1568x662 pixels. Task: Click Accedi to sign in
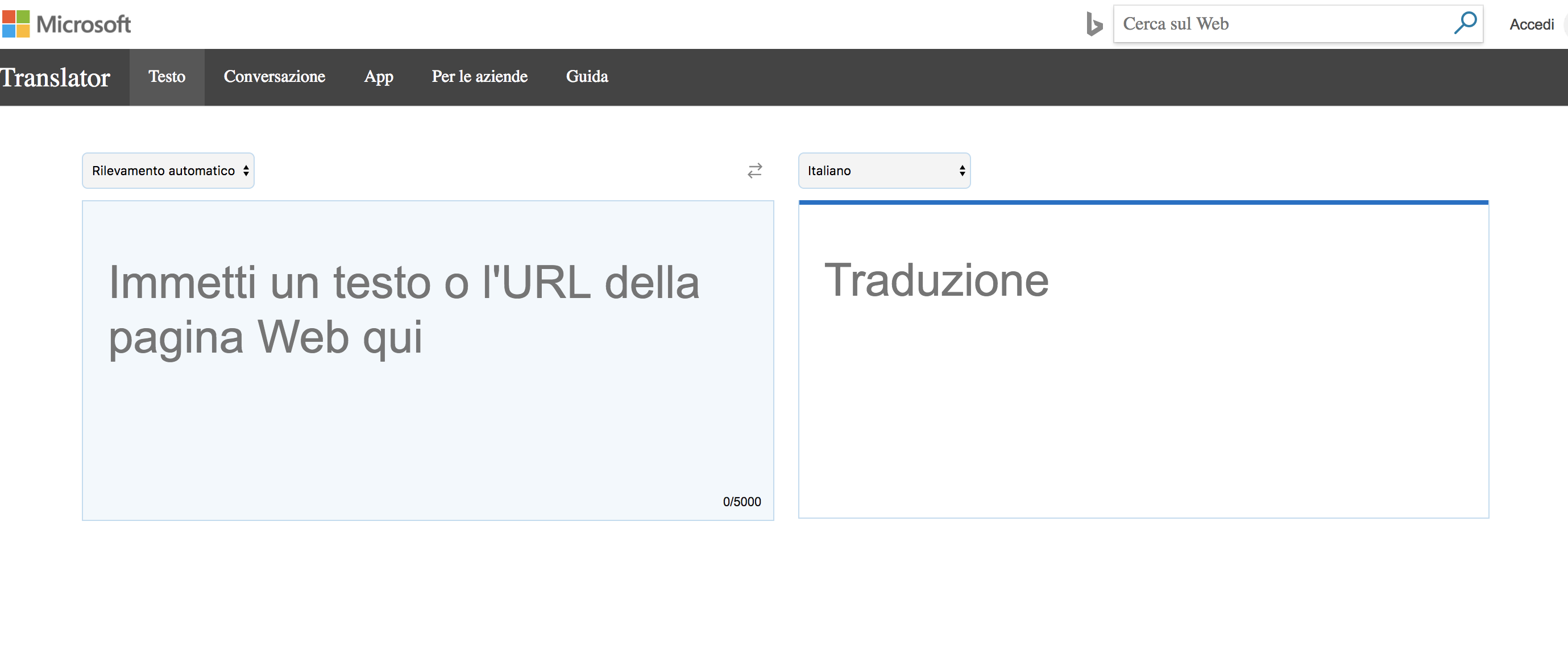(1532, 24)
